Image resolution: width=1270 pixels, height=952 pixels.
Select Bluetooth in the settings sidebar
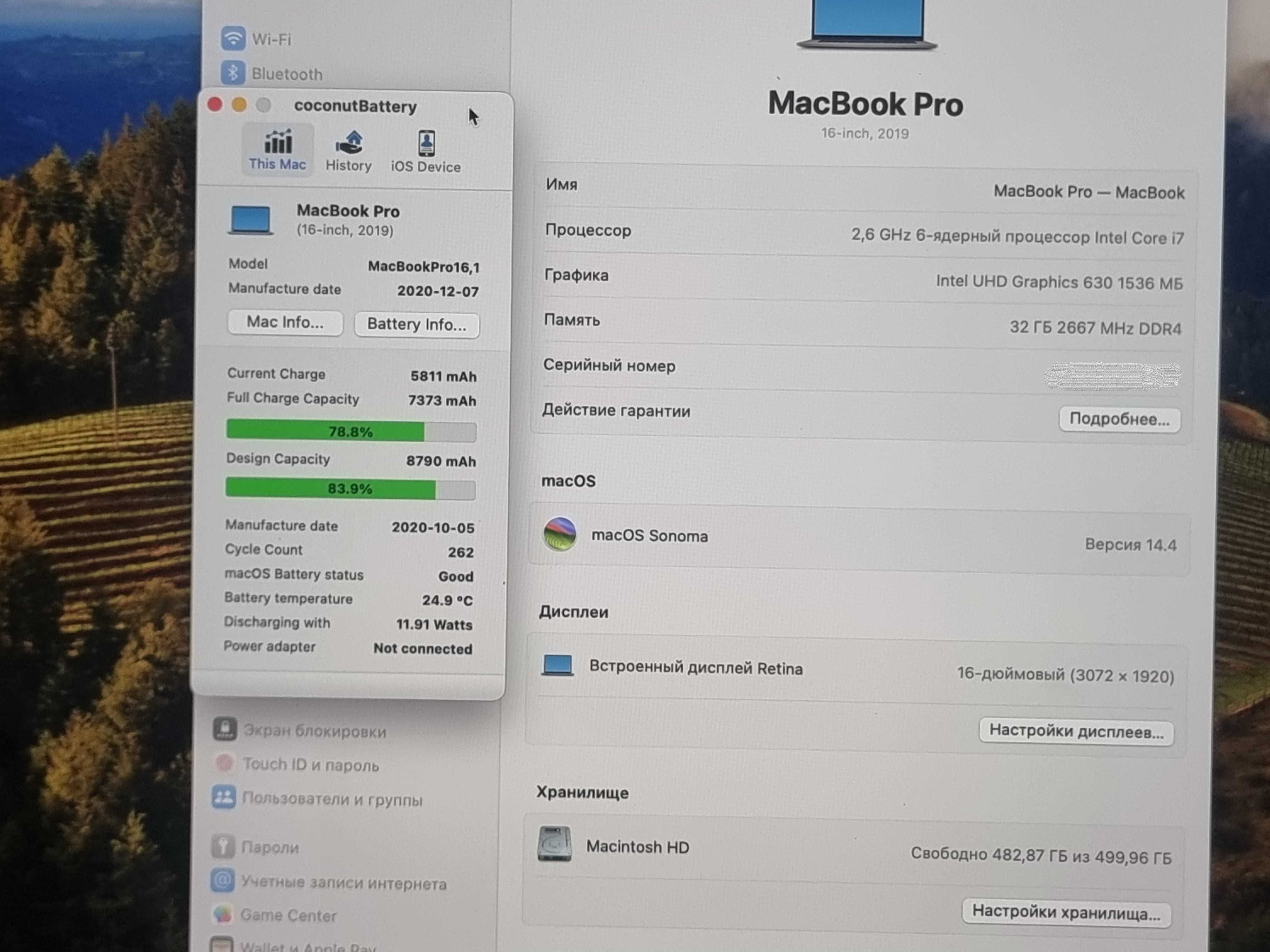tap(272, 73)
